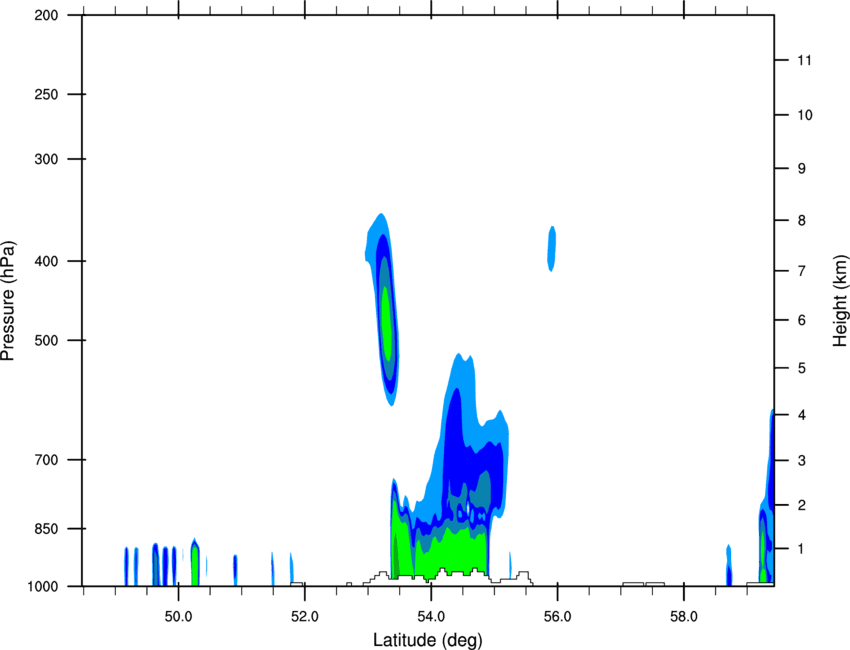Screen dimensions: 850x650
Task: Select the 850 pressure tick label
Action: click(x=46, y=529)
